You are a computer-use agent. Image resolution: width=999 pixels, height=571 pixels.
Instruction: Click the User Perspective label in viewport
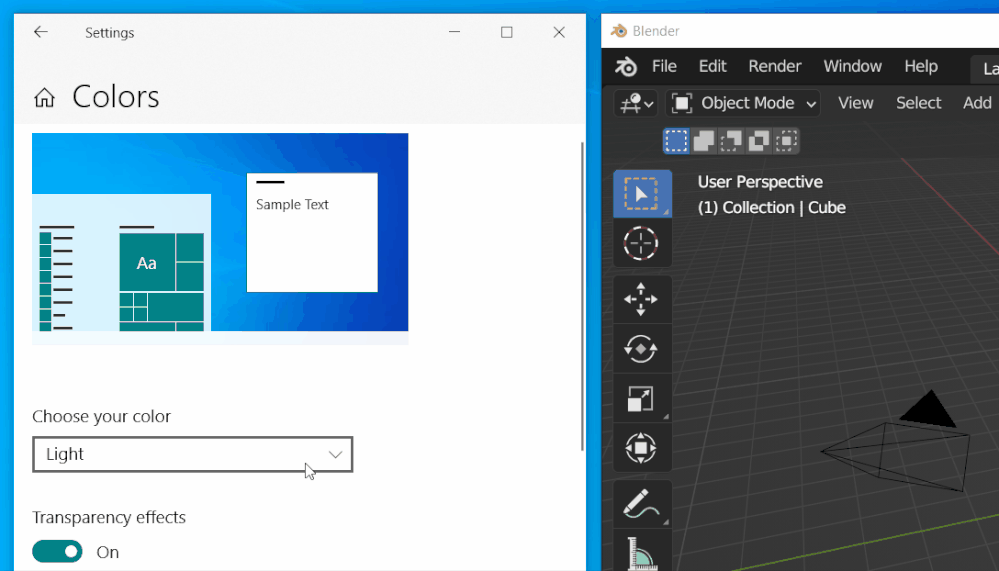(x=760, y=182)
